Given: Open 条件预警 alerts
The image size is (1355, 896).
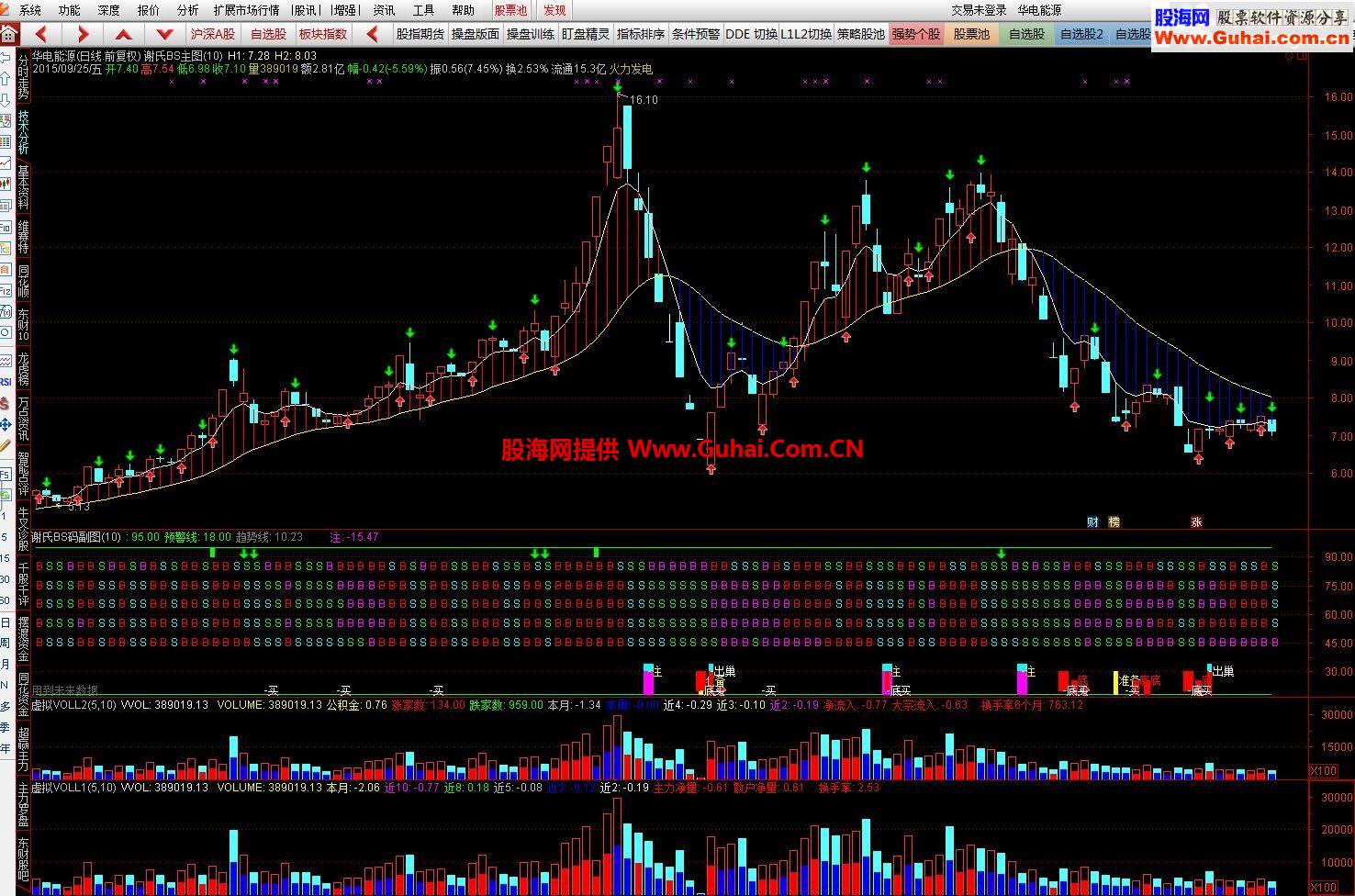Looking at the screenshot, I should click(x=696, y=34).
